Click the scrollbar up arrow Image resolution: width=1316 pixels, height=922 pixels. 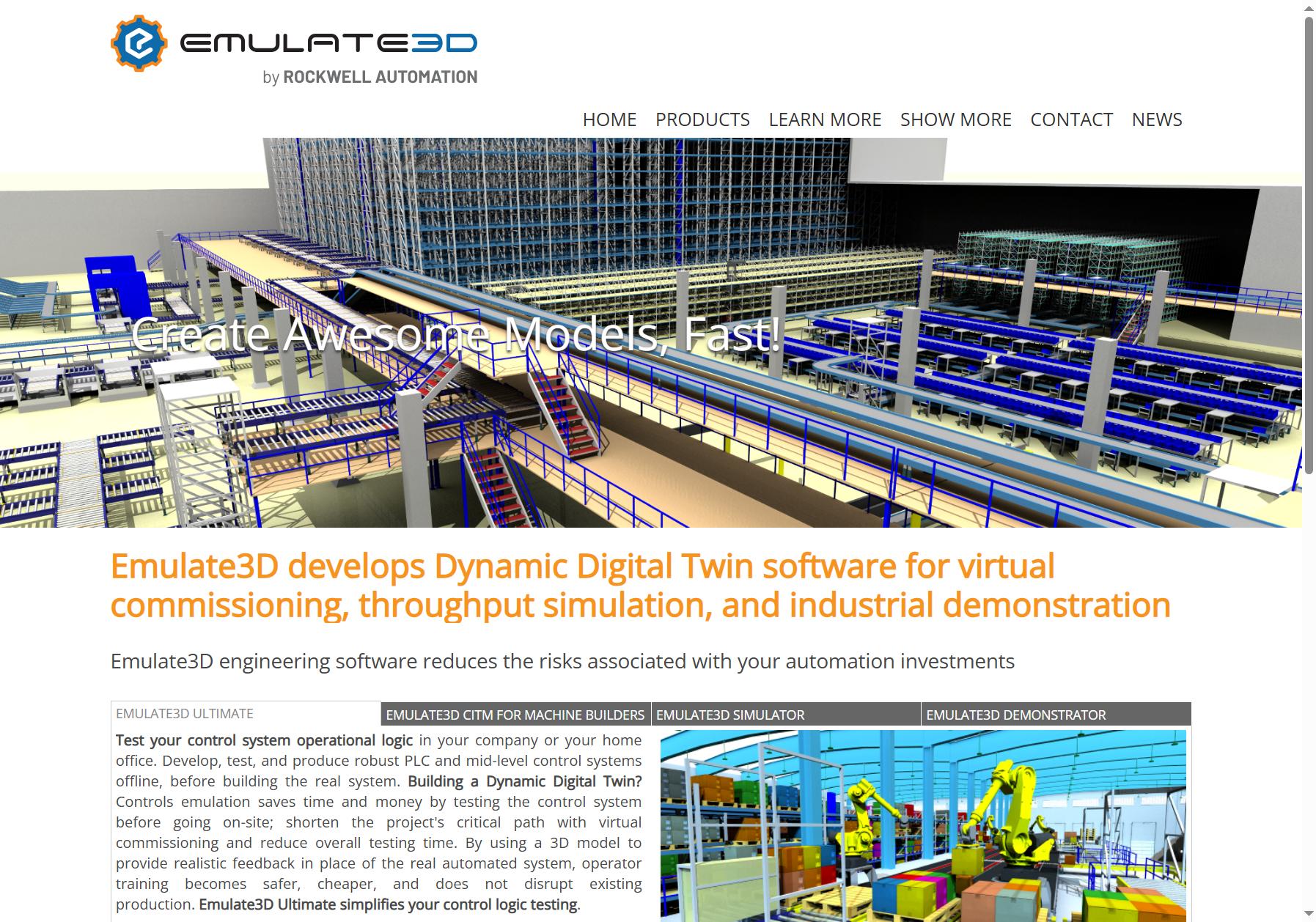[1309, 7]
